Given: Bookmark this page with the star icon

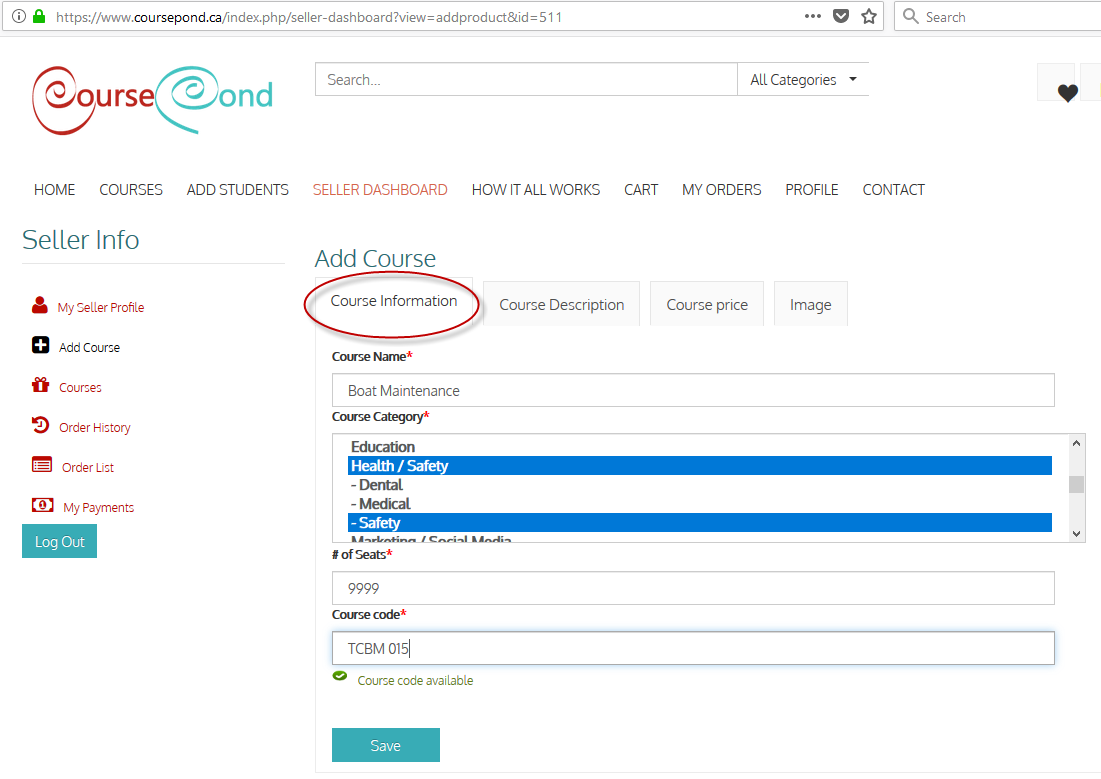Looking at the screenshot, I should (869, 17).
